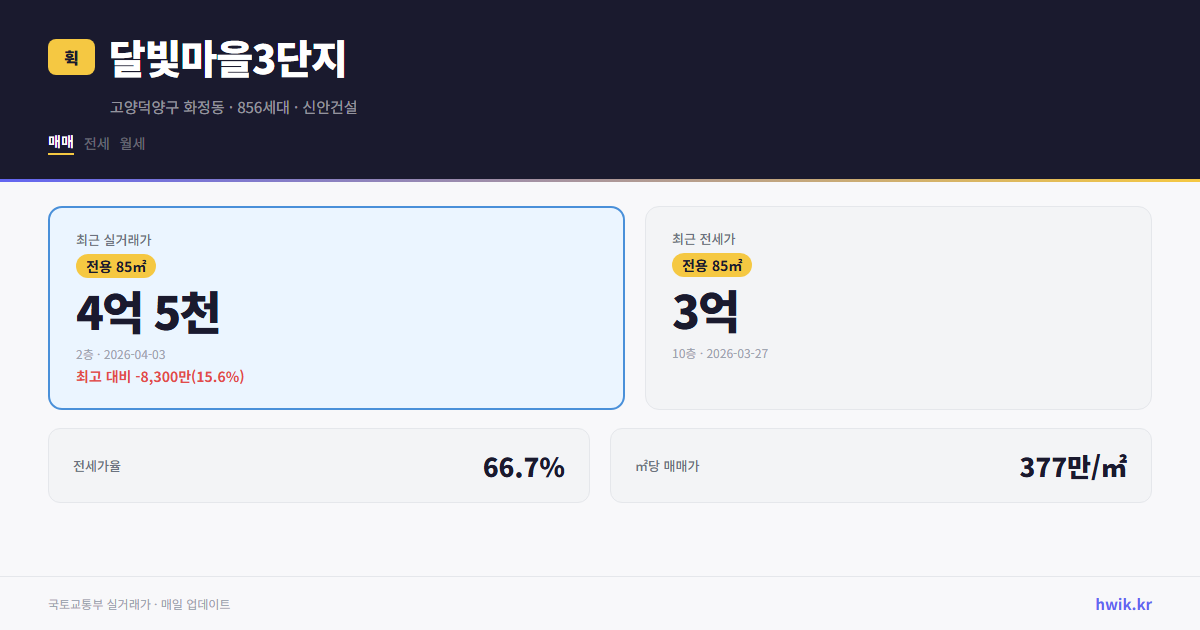Click the 66.7% ratio value

tap(524, 465)
